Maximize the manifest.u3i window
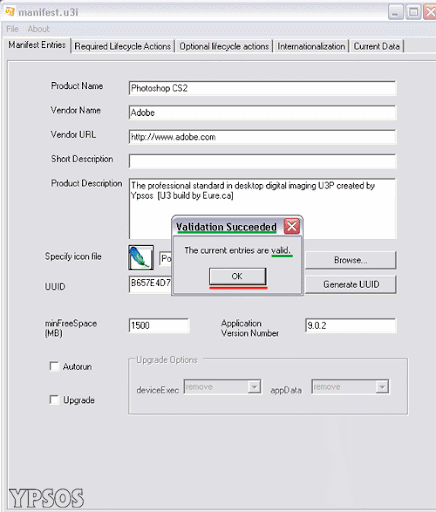The image size is (436, 512). (x=413, y=12)
